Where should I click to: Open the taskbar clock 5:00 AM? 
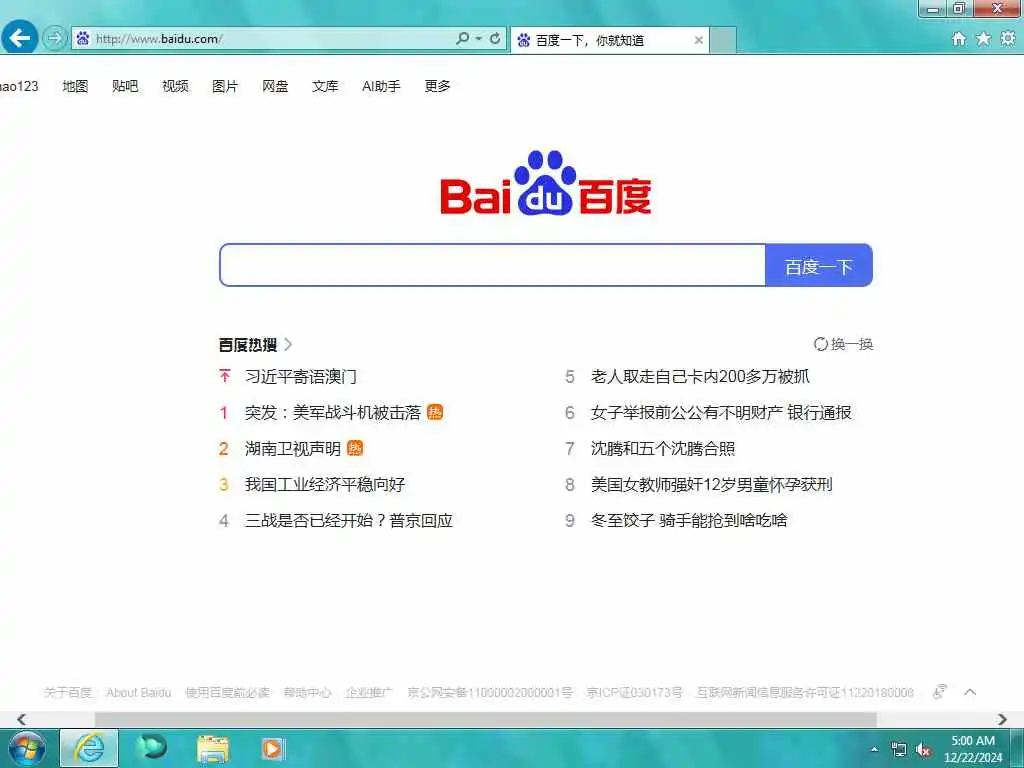[x=973, y=749]
